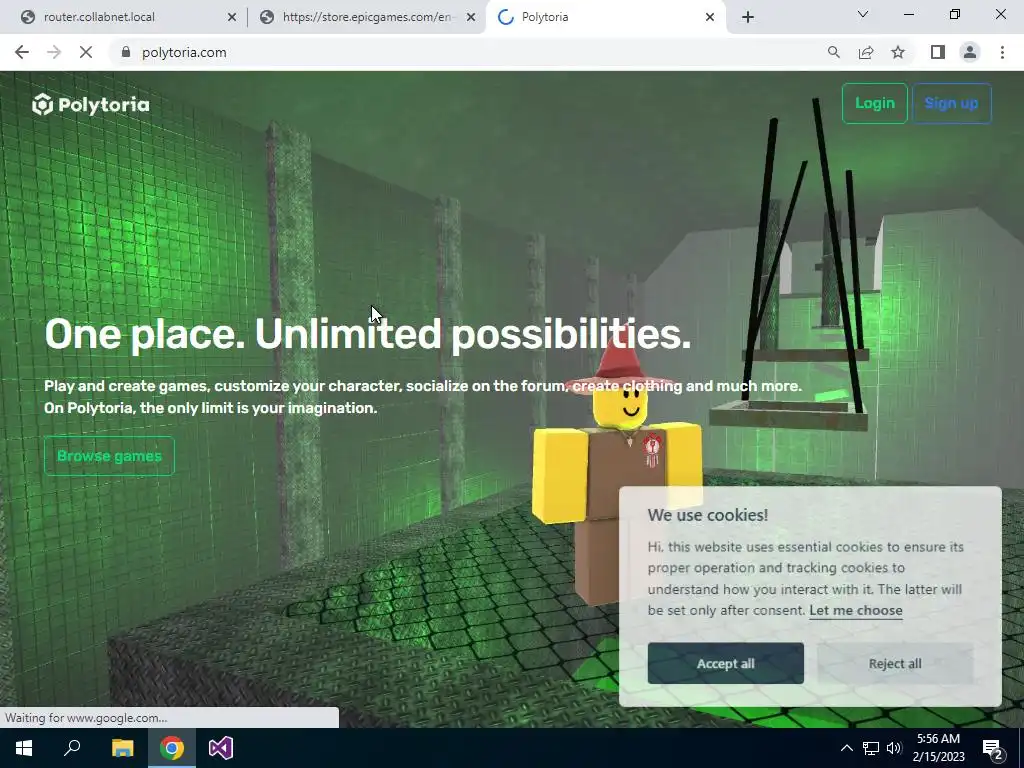Show hidden system tray icons

pos(846,748)
